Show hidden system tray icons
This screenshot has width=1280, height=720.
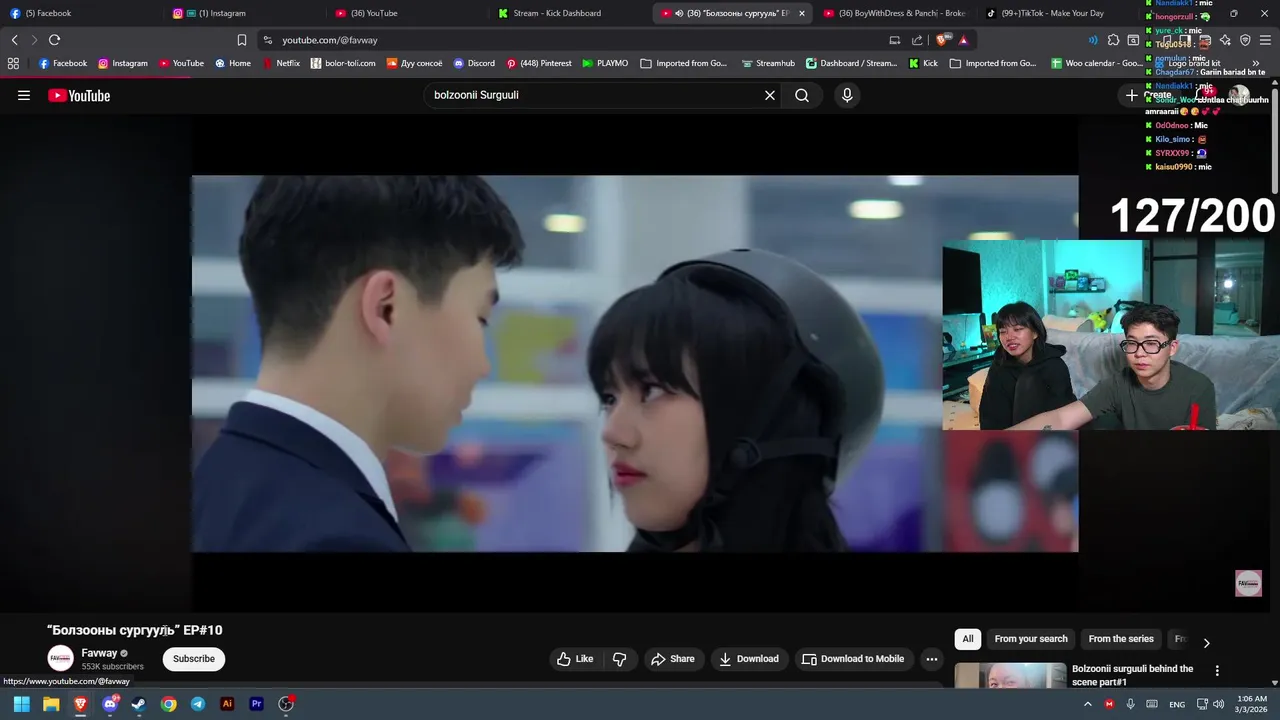click(1088, 704)
